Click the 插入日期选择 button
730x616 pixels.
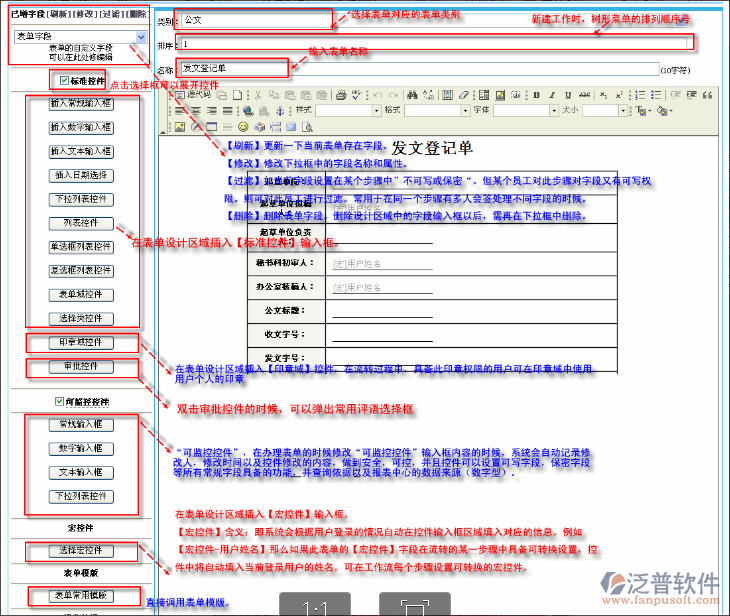click(x=81, y=176)
